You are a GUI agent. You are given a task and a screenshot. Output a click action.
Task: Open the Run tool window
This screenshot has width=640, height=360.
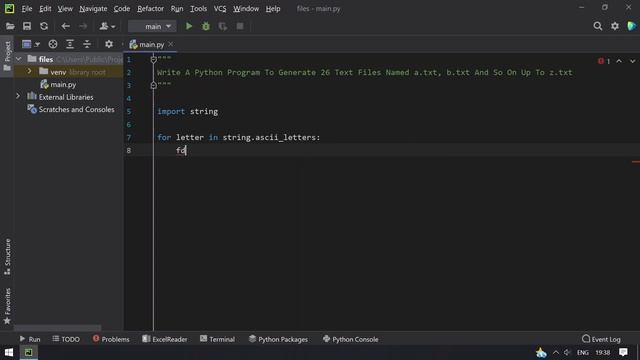point(30,339)
